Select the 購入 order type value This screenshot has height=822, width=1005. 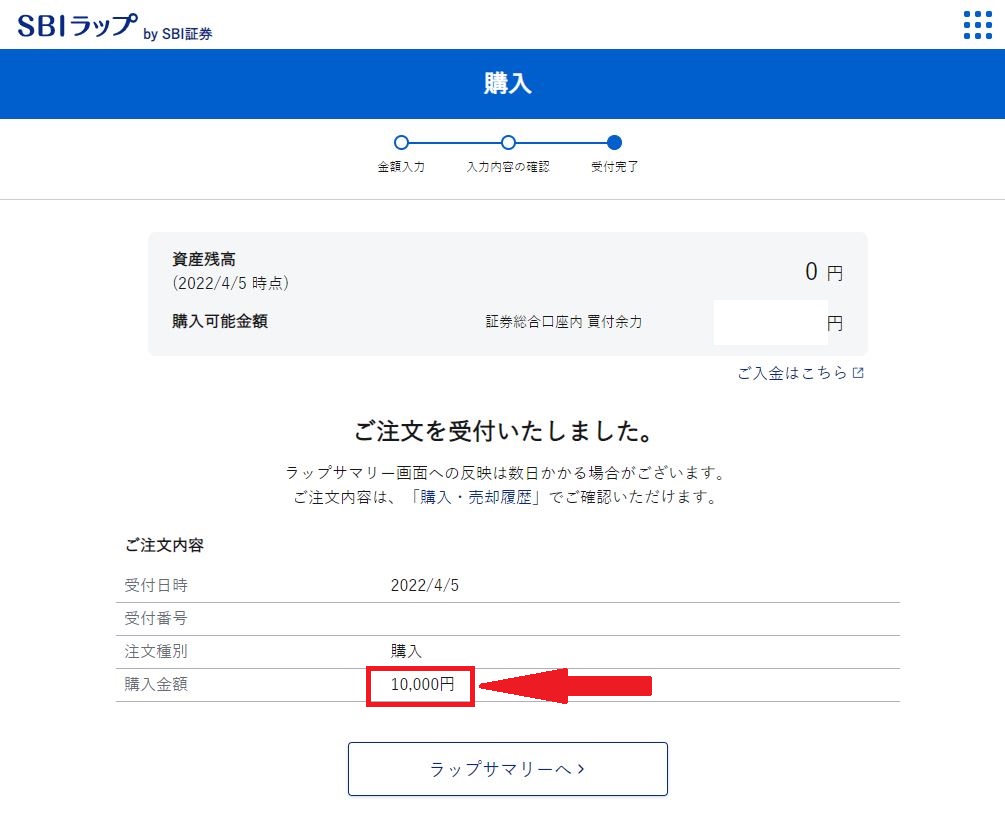coord(406,651)
